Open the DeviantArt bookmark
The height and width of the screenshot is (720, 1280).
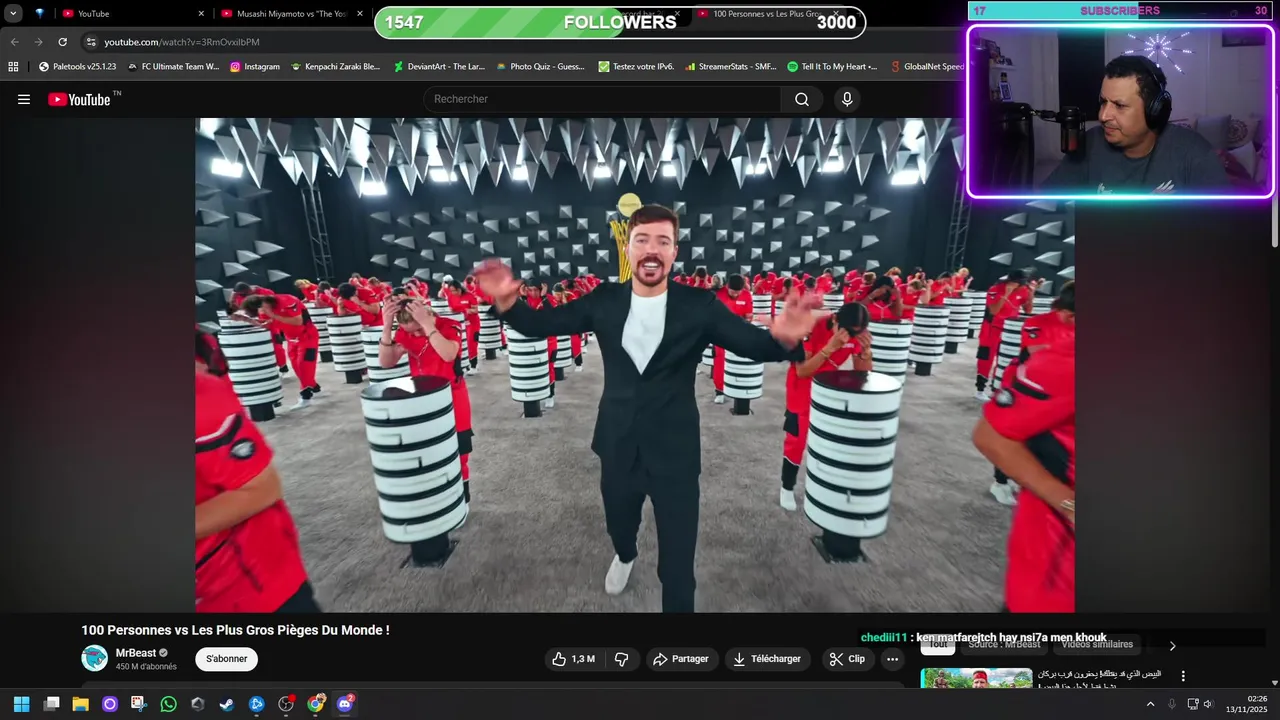pos(439,67)
